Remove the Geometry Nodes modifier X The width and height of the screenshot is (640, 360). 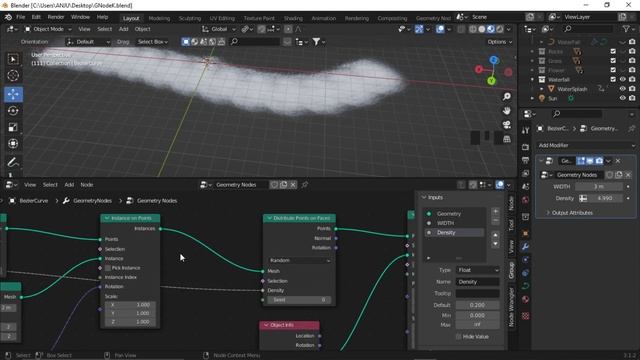(618, 161)
